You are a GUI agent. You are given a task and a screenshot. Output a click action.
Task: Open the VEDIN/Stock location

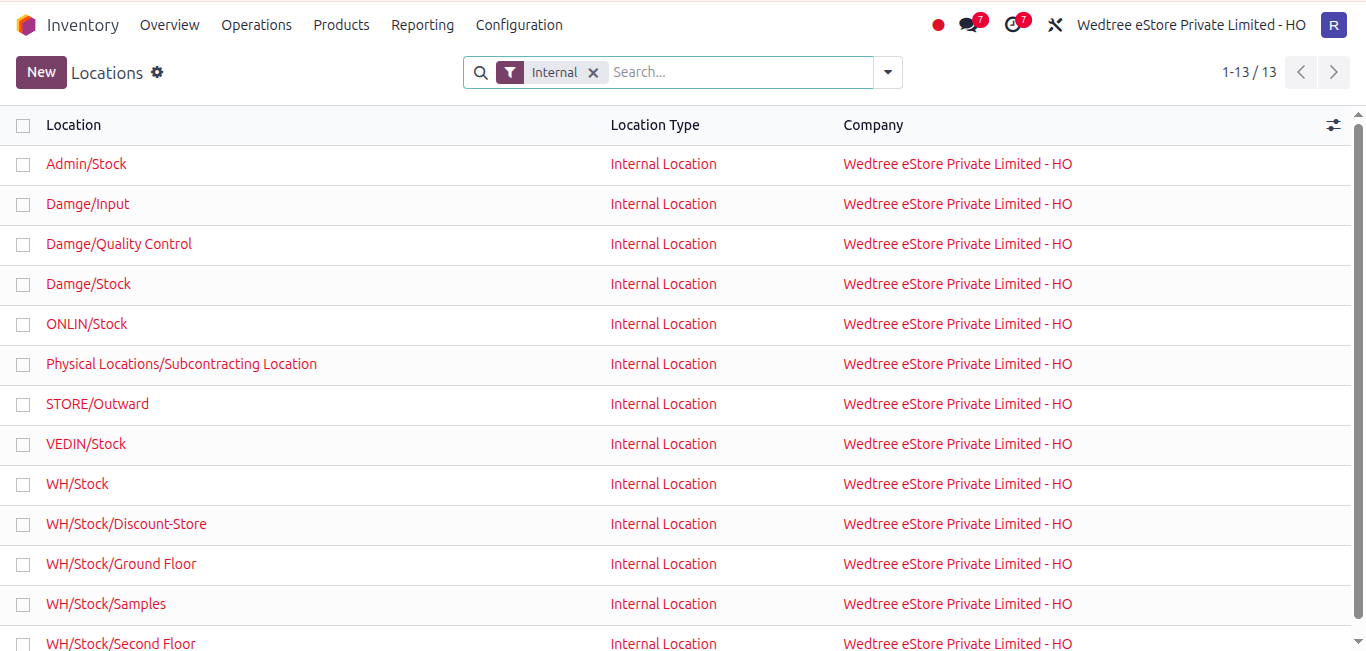pyautogui.click(x=86, y=444)
